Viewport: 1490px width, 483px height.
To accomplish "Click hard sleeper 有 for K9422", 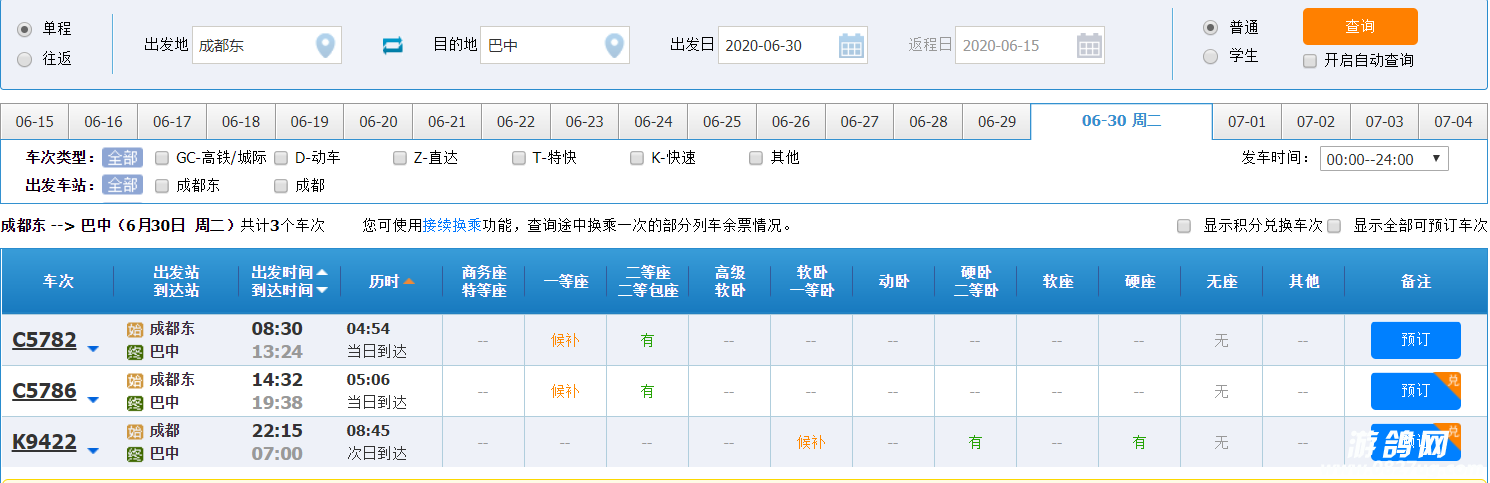I will tap(975, 442).
